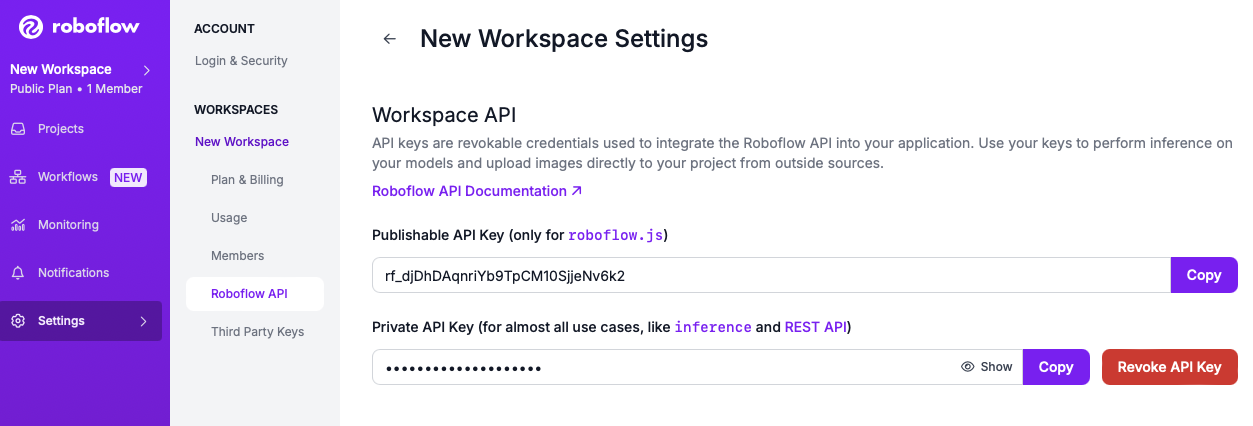The width and height of the screenshot is (1253, 426).
Task: Open Third Party Keys page
Action: [257, 332]
